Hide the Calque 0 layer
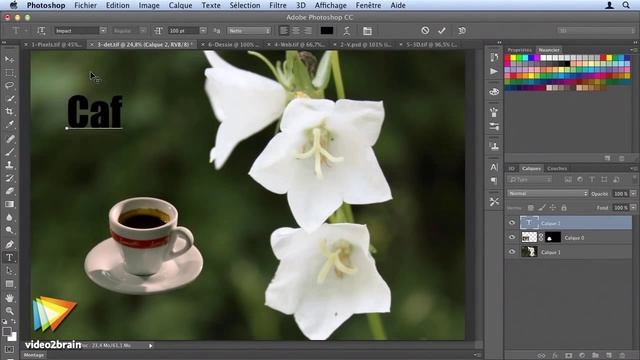Screen dimensions: 640x360 tap(512, 237)
